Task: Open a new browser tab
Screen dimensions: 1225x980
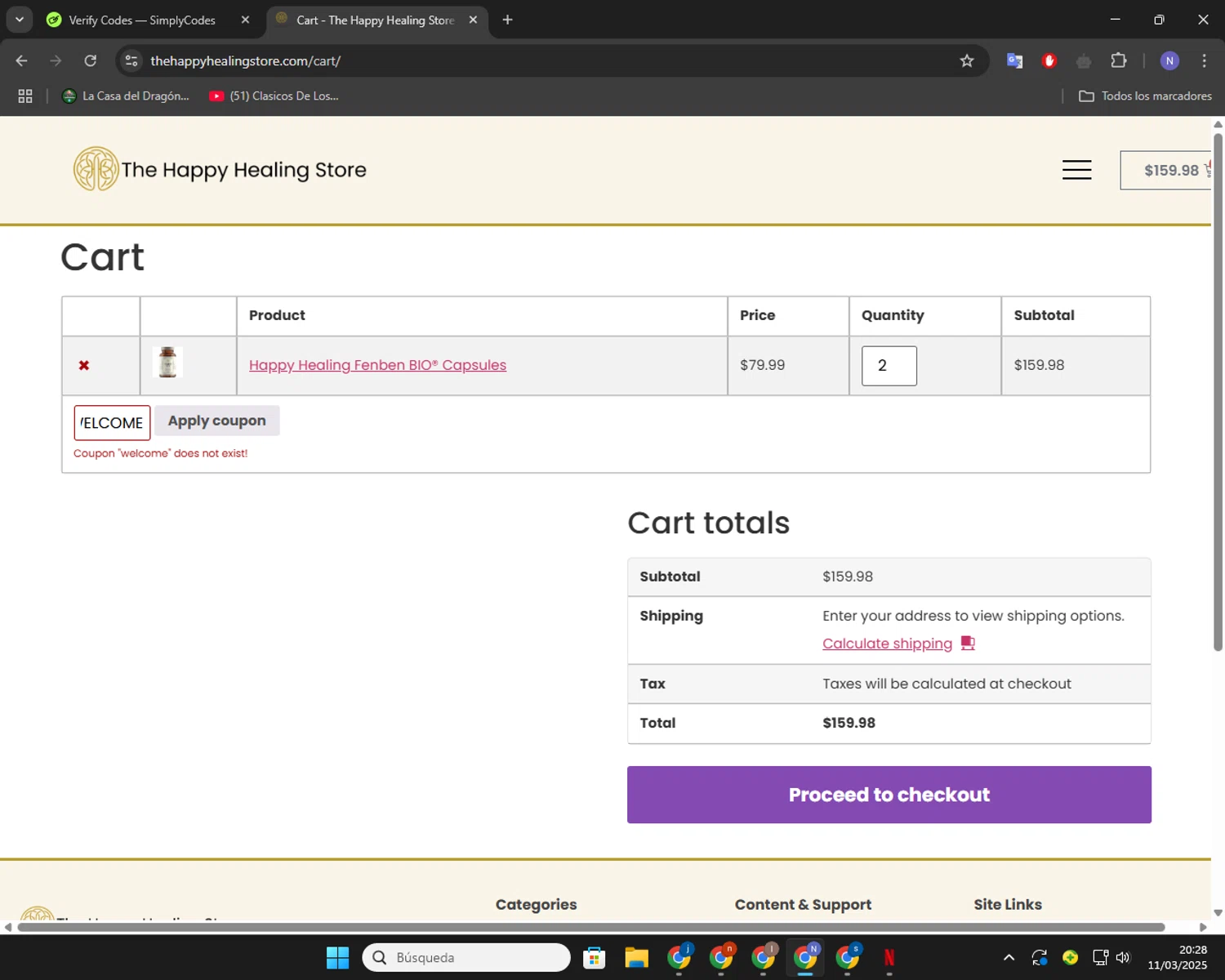Action: click(507, 20)
